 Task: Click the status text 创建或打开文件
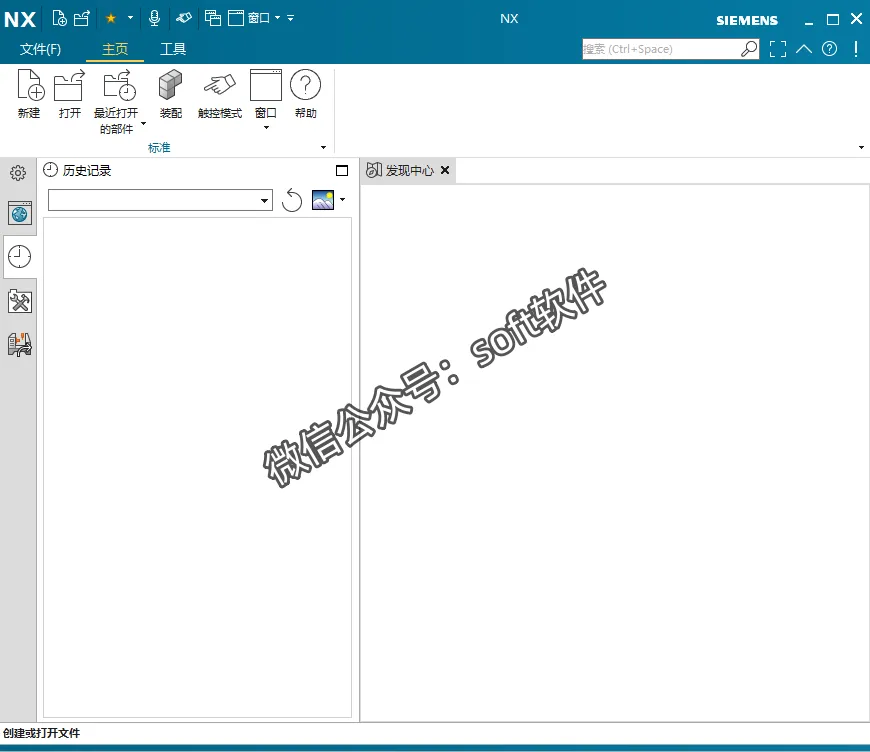(x=42, y=733)
